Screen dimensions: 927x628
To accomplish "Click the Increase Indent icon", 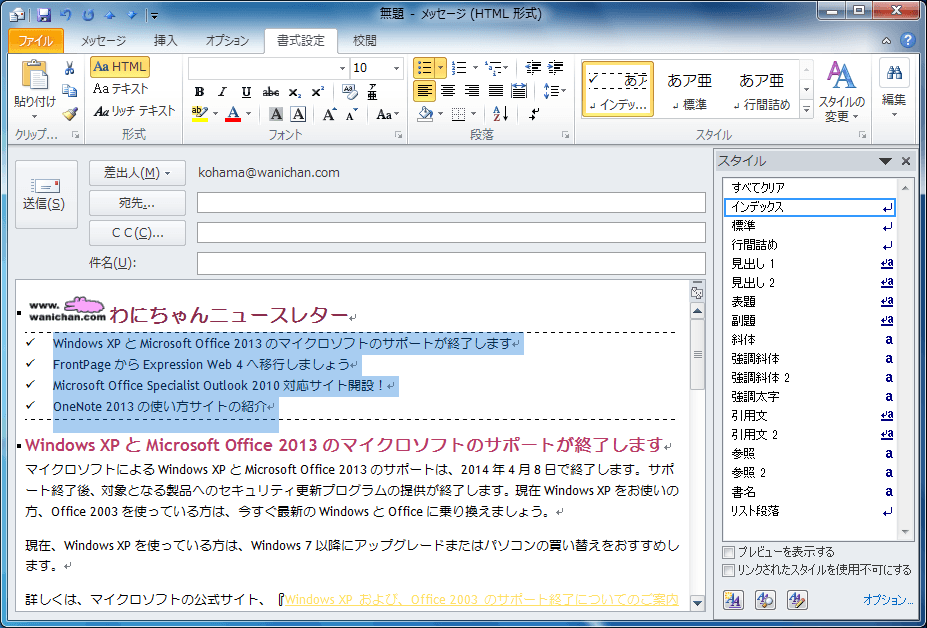I will click(x=555, y=68).
